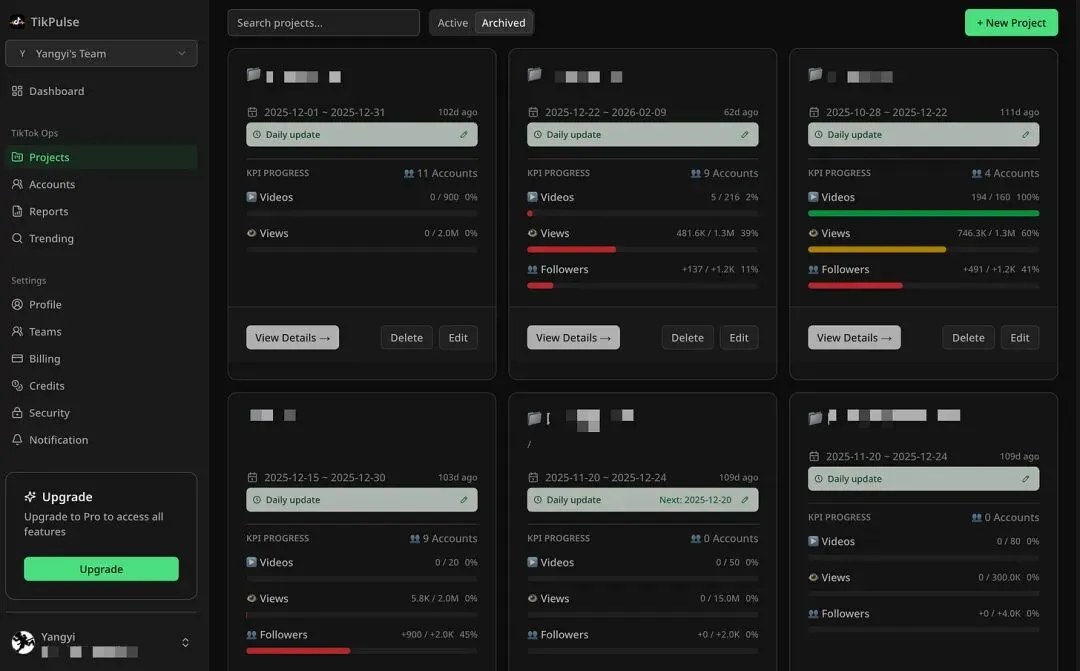
Task: Click calendar icon beside 2025-12-15 ~ 2025-12-30
Action: point(252,477)
